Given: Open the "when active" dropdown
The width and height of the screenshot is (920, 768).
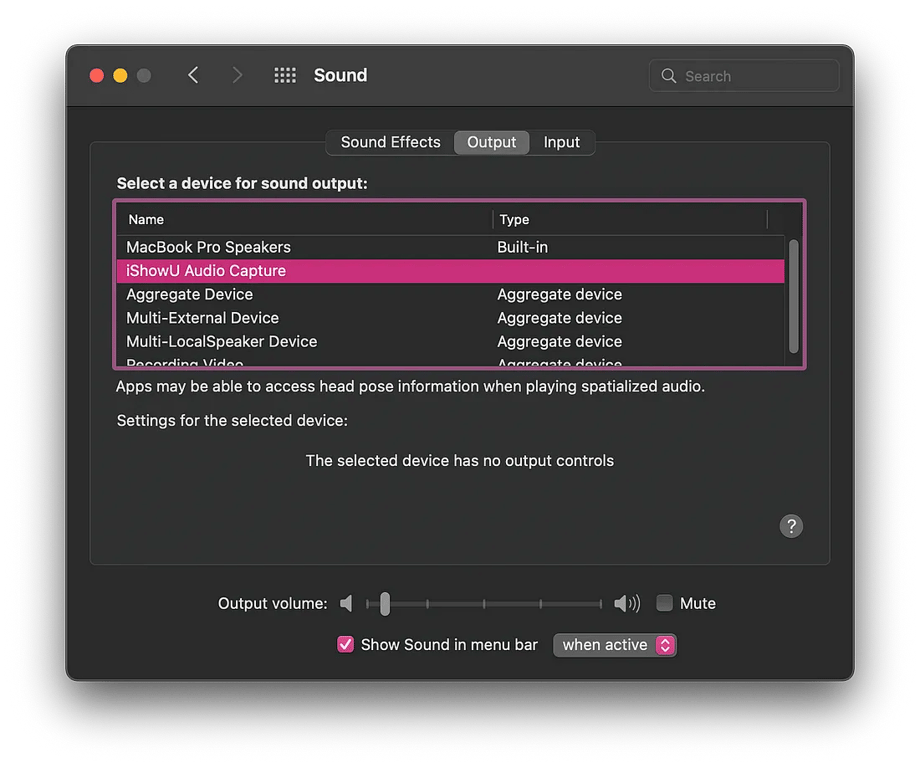Looking at the screenshot, I should coord(615,645).
